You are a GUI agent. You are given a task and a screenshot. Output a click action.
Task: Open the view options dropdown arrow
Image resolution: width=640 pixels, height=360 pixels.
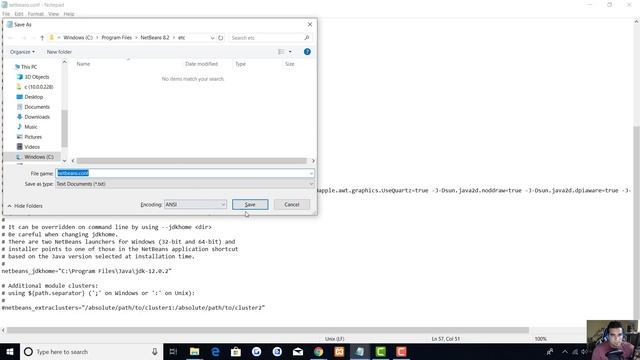point(290,52)
